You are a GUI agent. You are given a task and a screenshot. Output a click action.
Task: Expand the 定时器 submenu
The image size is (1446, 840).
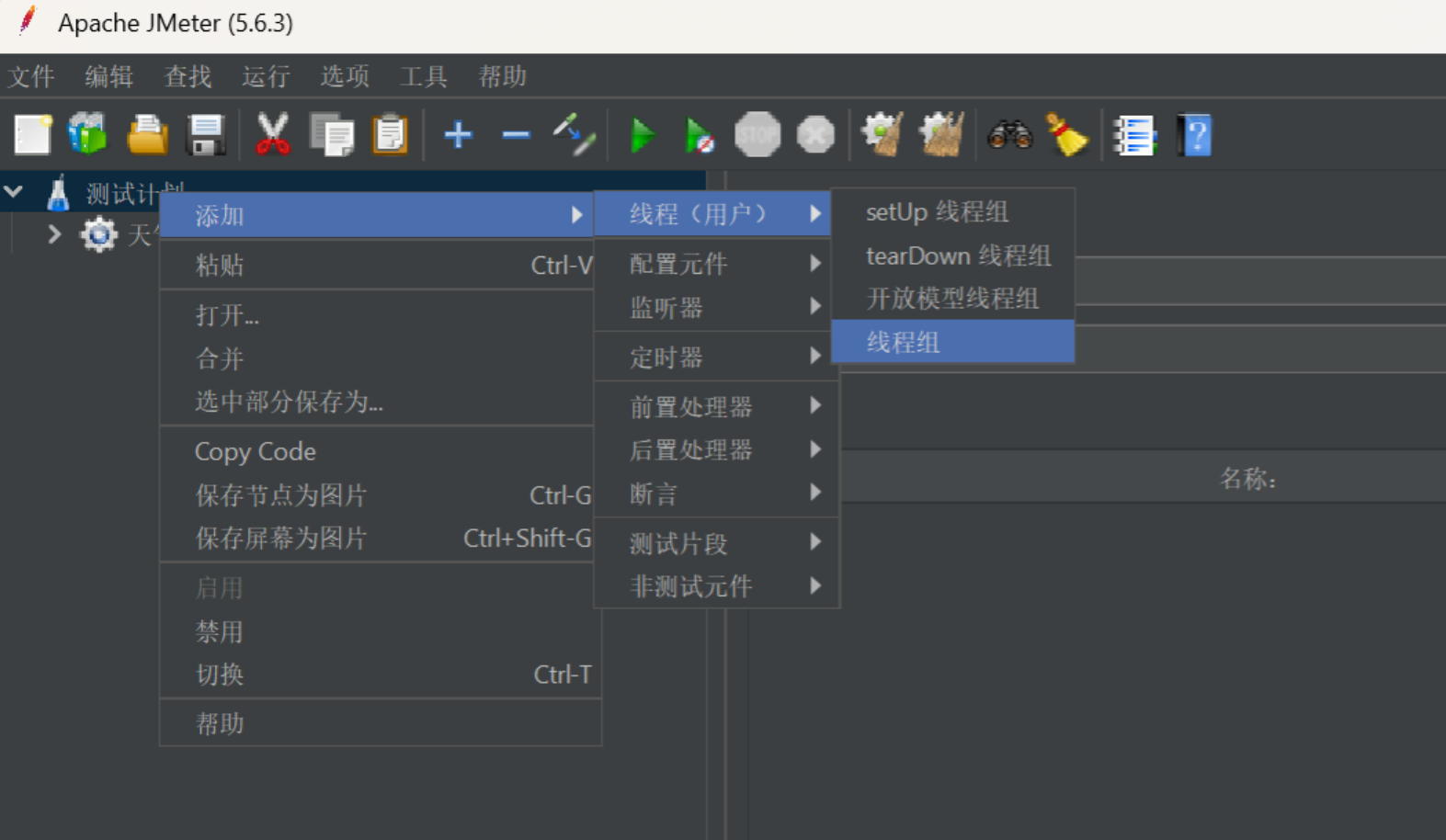(717, 357)
